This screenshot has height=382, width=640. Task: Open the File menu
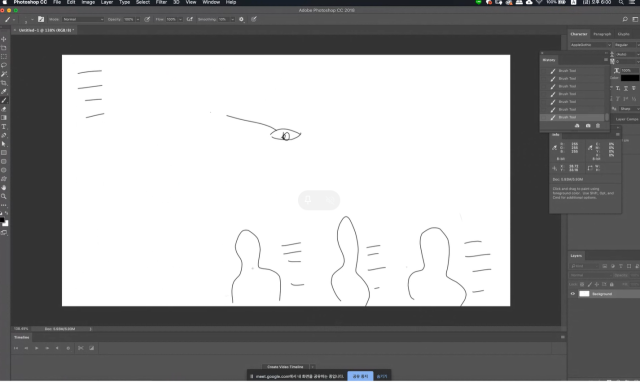[57, 2]
